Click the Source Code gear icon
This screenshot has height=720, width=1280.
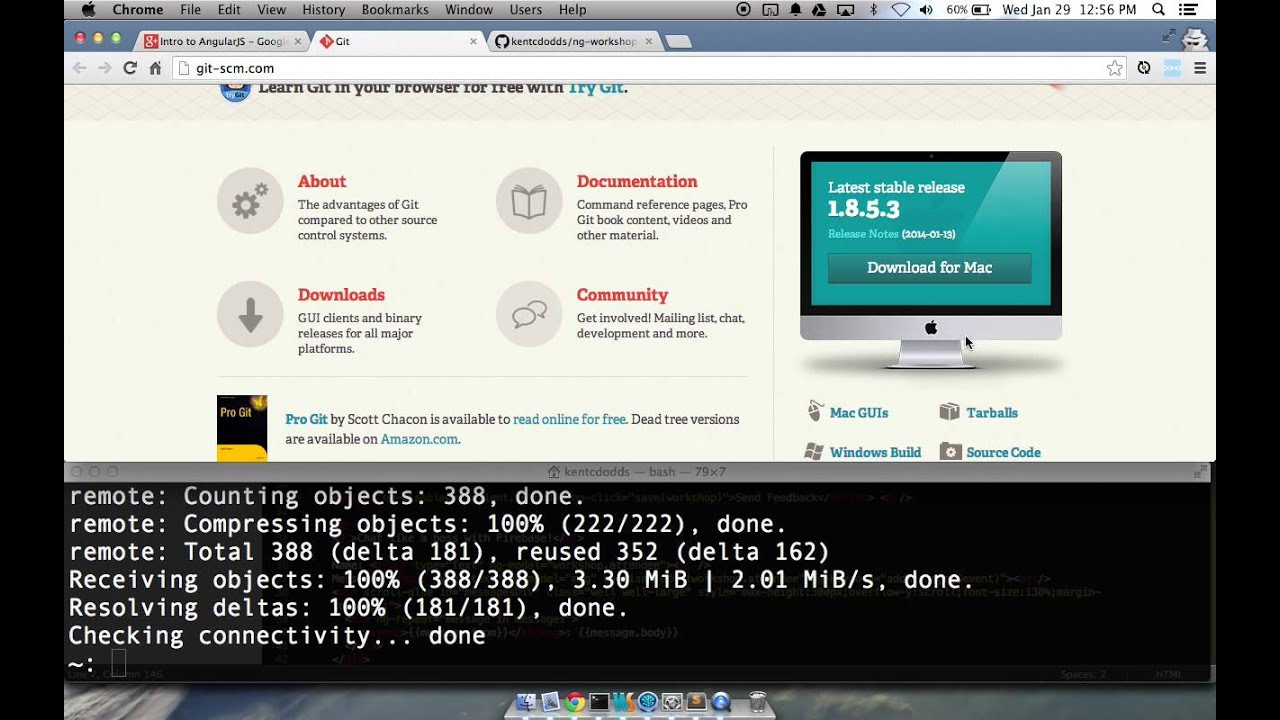[950, 452]
